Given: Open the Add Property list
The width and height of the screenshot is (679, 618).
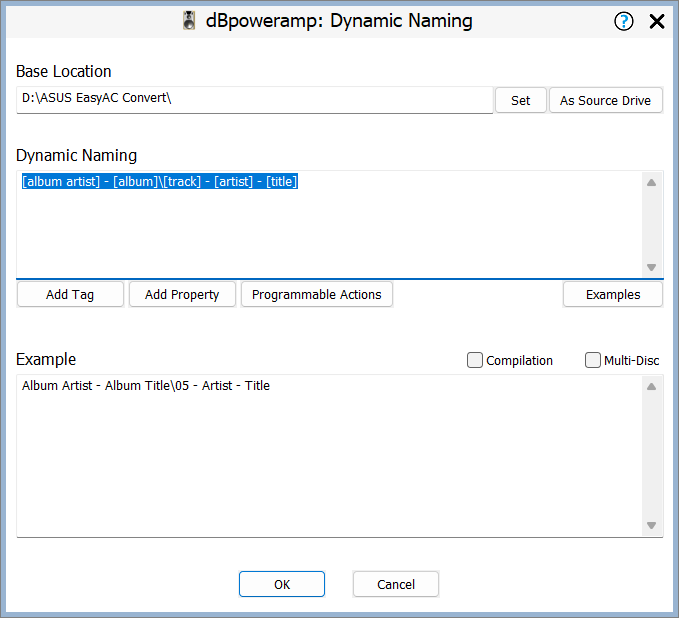Looking at the screenshot, I should [182, 294].
